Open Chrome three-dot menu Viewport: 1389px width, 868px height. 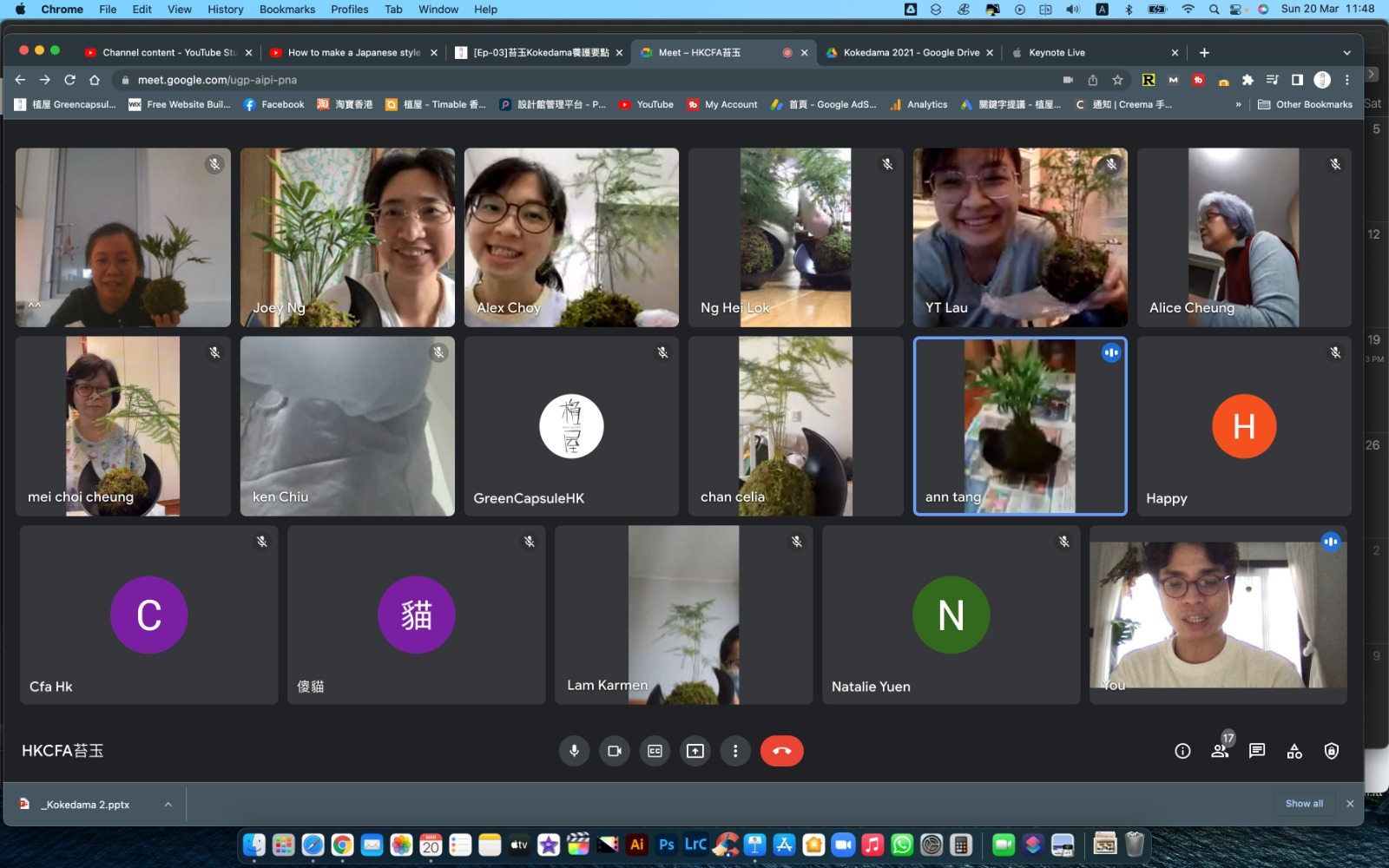pyautogui.click(x=1347, y=80)
